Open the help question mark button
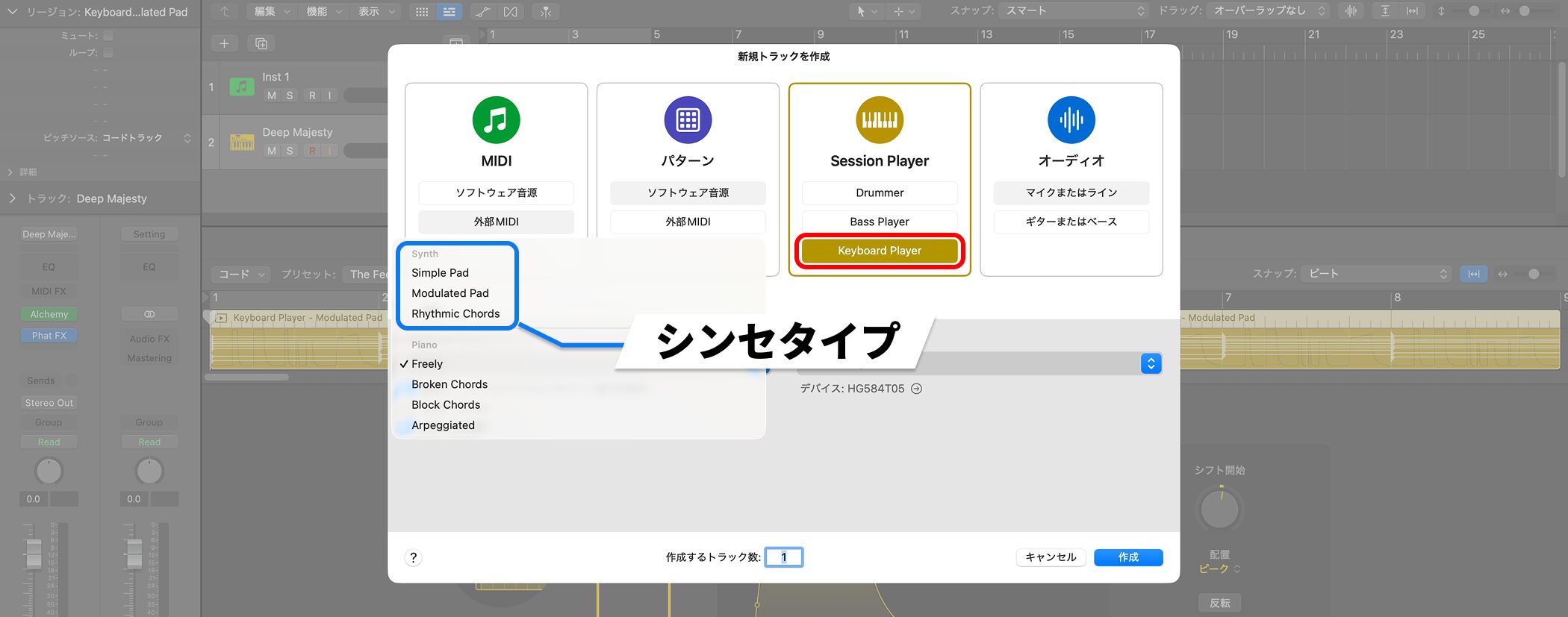 coord(413,557)
